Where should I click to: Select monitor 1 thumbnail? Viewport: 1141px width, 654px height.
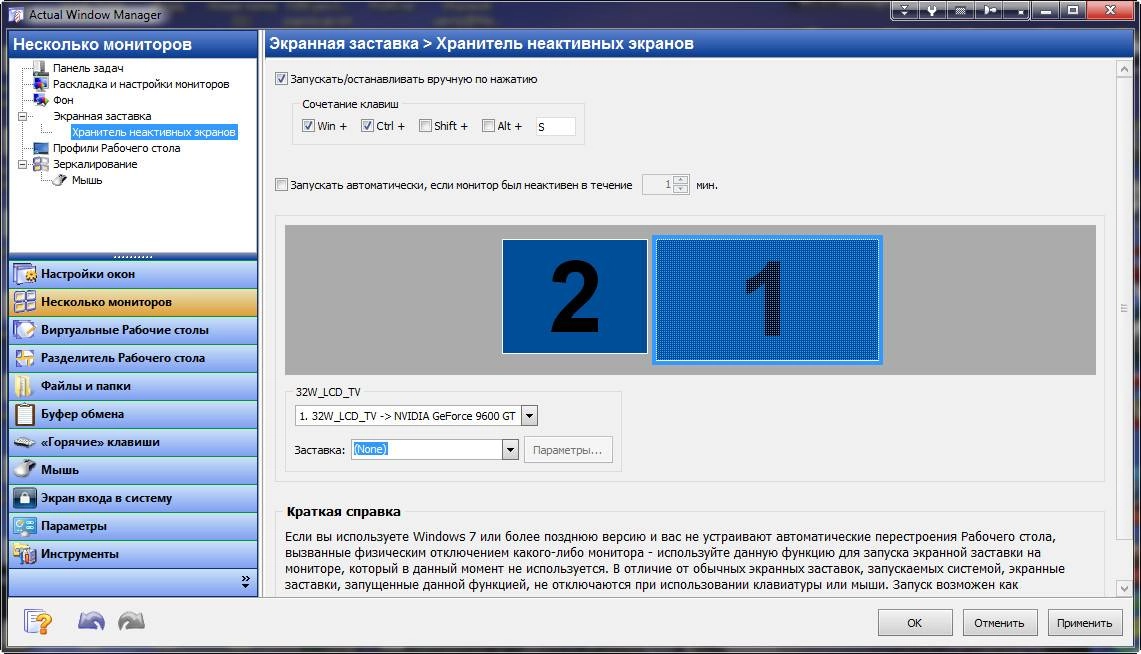(x=768, y=300)
